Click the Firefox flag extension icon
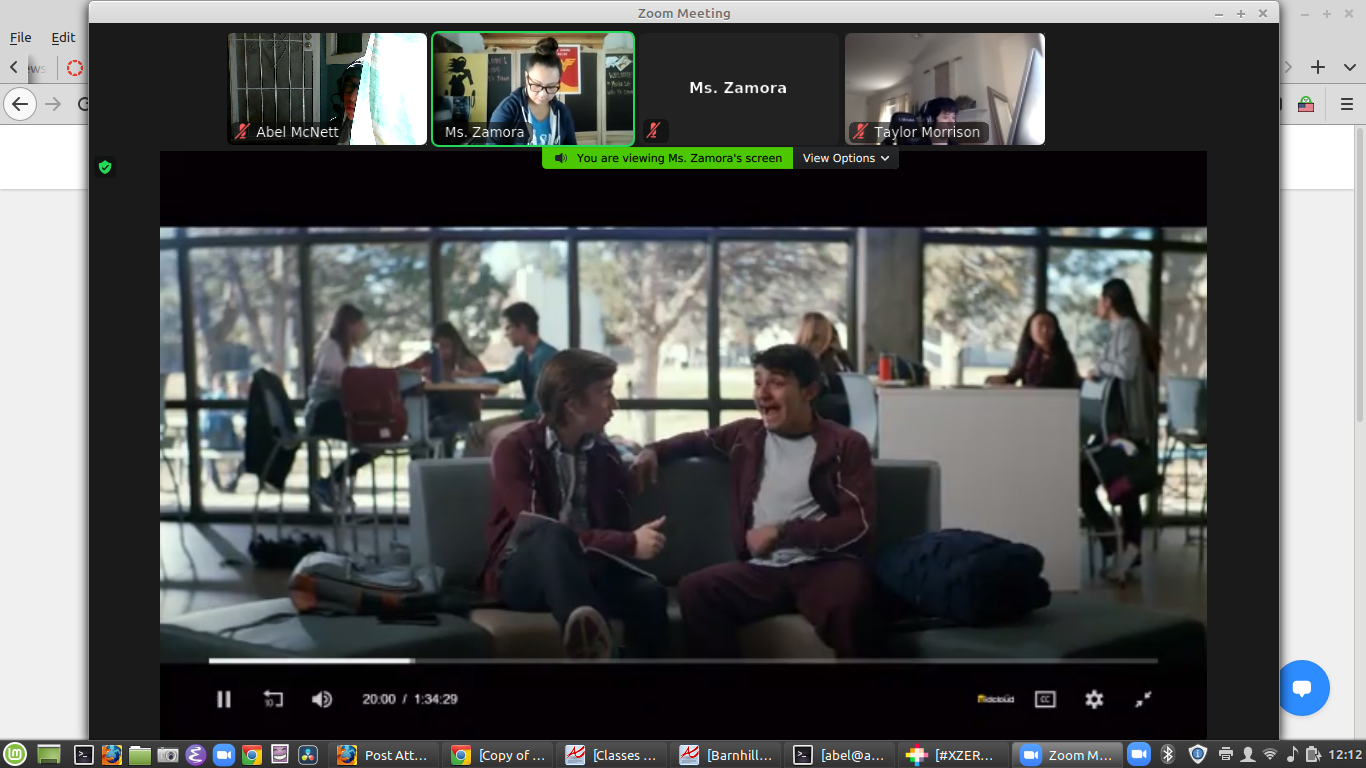The width and height of the screenshot is (1366, 768). point(1306,104)
